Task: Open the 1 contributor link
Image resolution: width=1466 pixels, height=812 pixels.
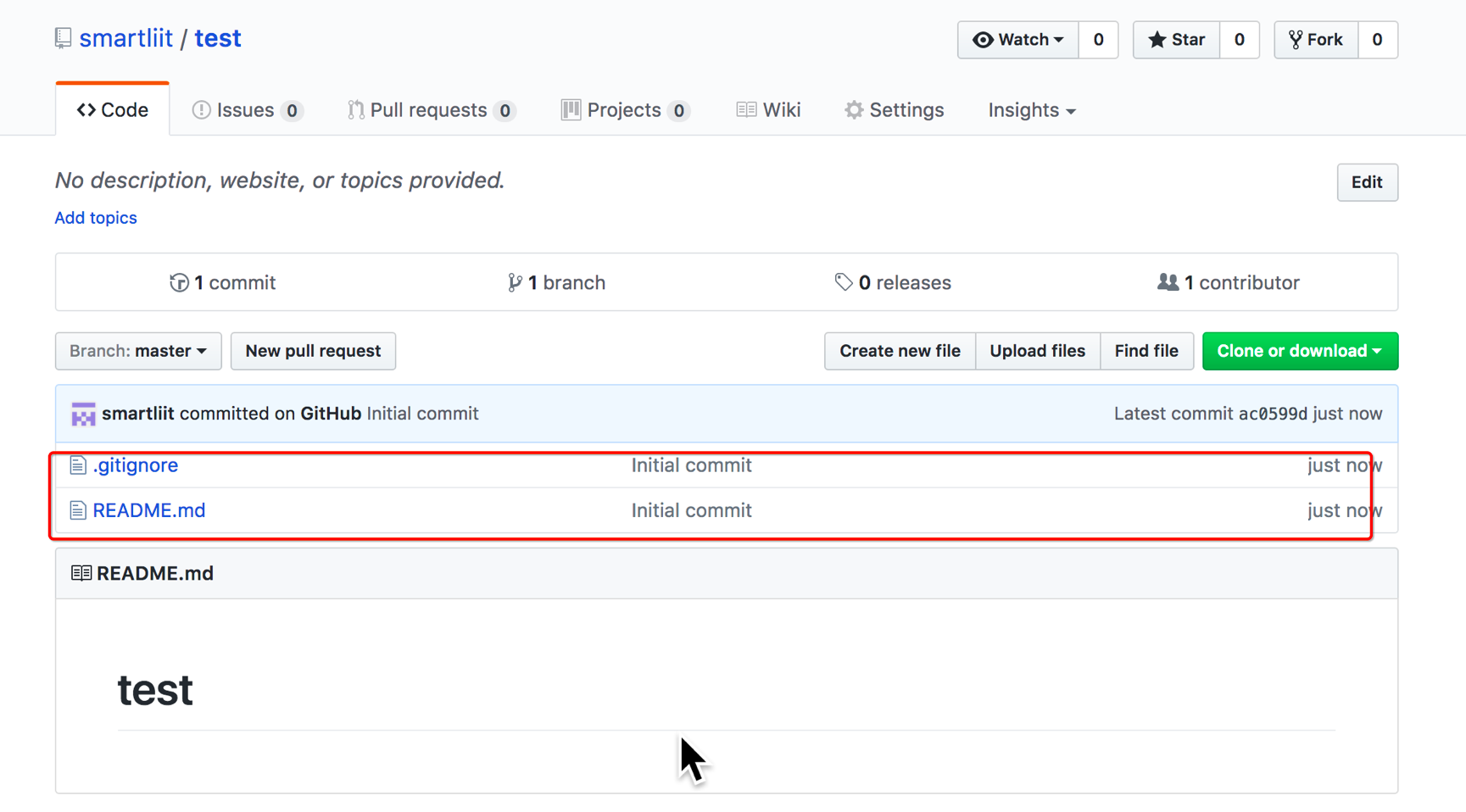Action: [x=1229, y=283]
